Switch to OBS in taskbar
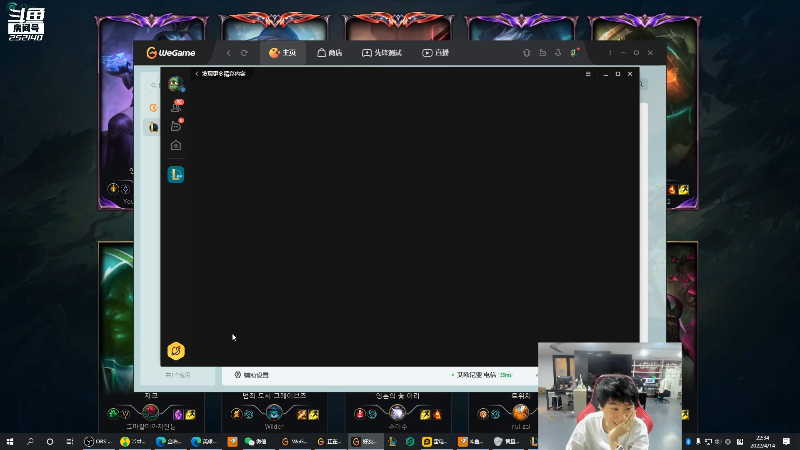Screen dimensions: 800x450 (x=98, y=441)
